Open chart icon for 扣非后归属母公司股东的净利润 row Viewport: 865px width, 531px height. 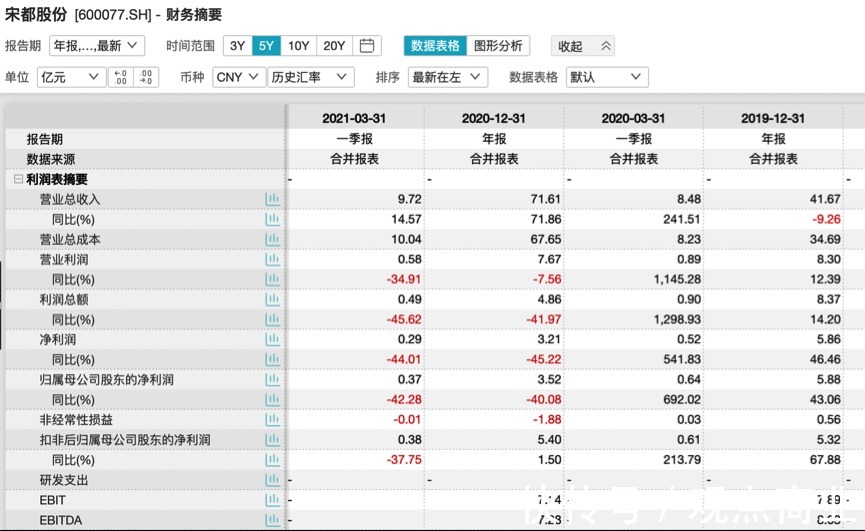tap(273, 439)
